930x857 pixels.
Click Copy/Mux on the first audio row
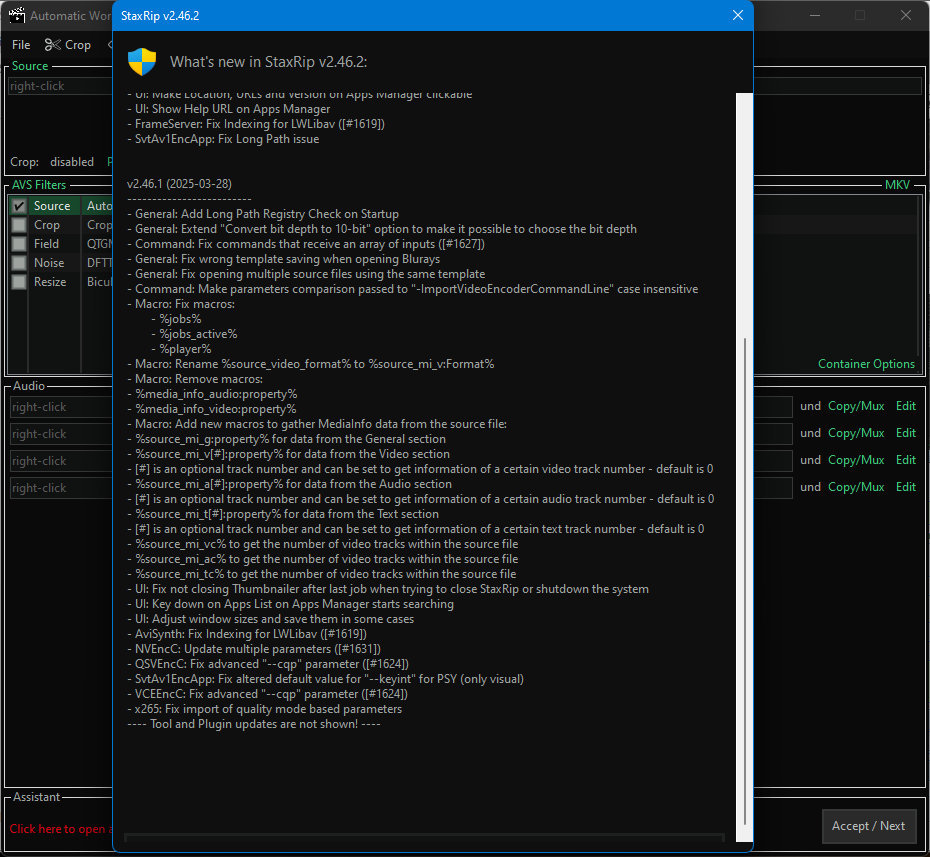coord(856,406)
